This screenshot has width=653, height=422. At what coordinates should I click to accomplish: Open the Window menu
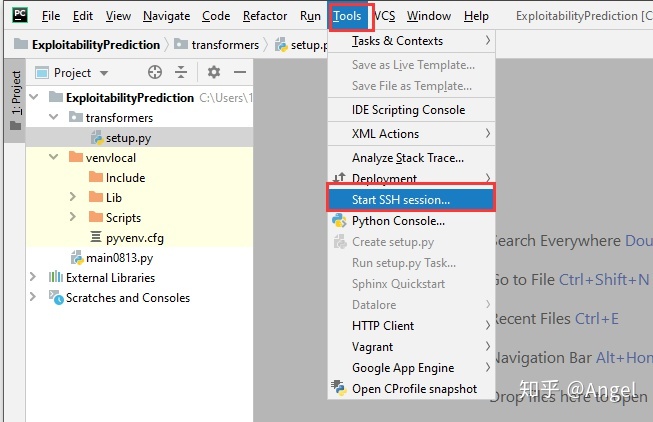tap(429, 16)
